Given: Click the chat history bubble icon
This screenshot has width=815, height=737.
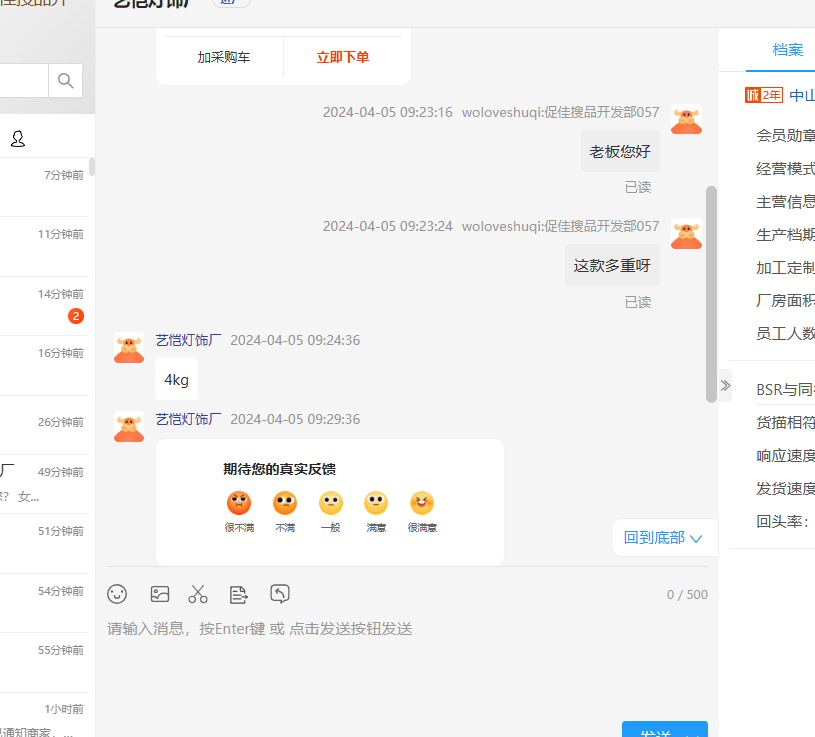Looking at the screenshot, I should tap(280, 594).
